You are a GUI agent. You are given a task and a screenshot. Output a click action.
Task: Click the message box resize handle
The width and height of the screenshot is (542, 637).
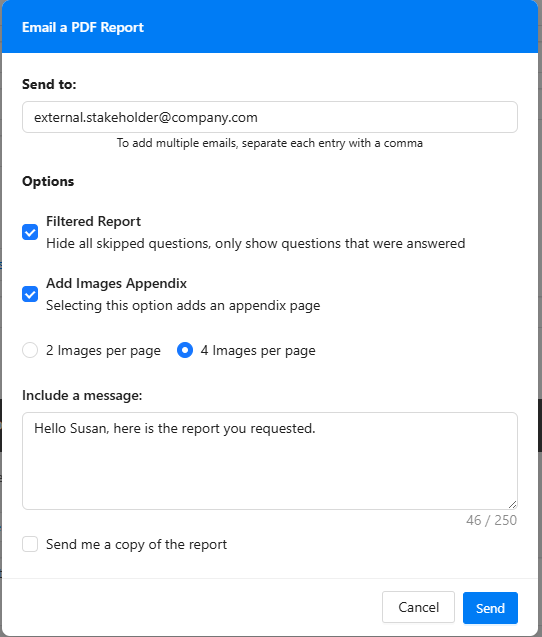[512, 505]
